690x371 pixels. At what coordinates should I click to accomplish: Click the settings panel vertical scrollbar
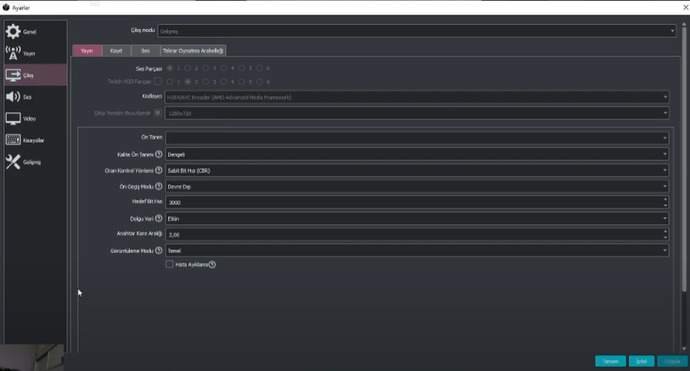(x=684, y=158)
